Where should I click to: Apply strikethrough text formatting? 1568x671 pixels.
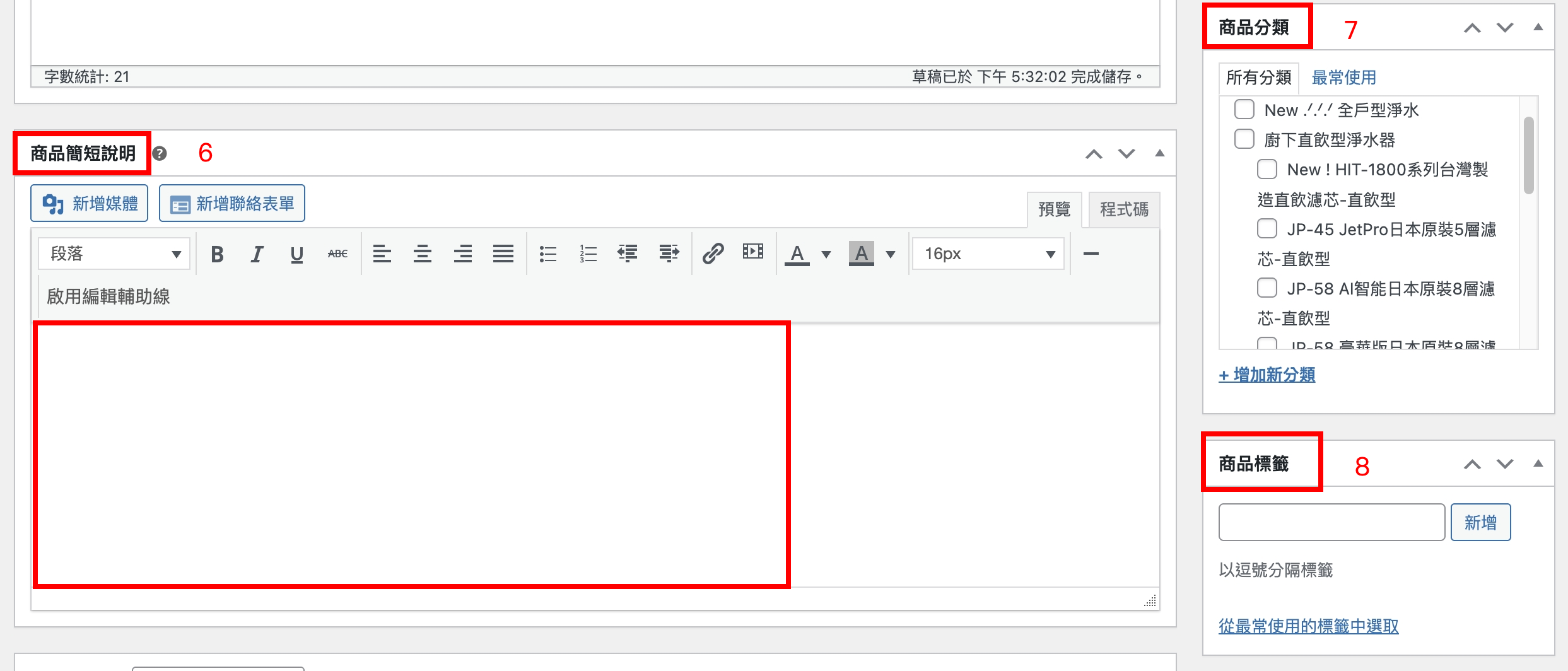coord(337,254)
